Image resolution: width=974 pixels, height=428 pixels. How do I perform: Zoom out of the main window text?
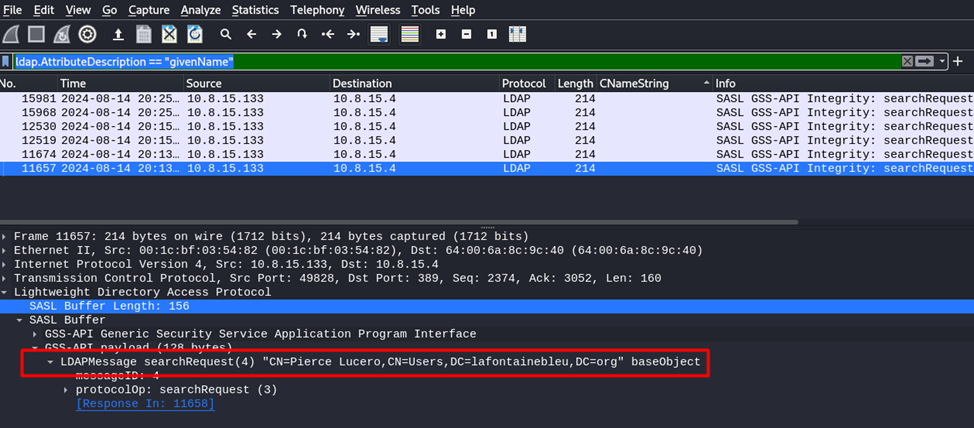tap(467, 35)
